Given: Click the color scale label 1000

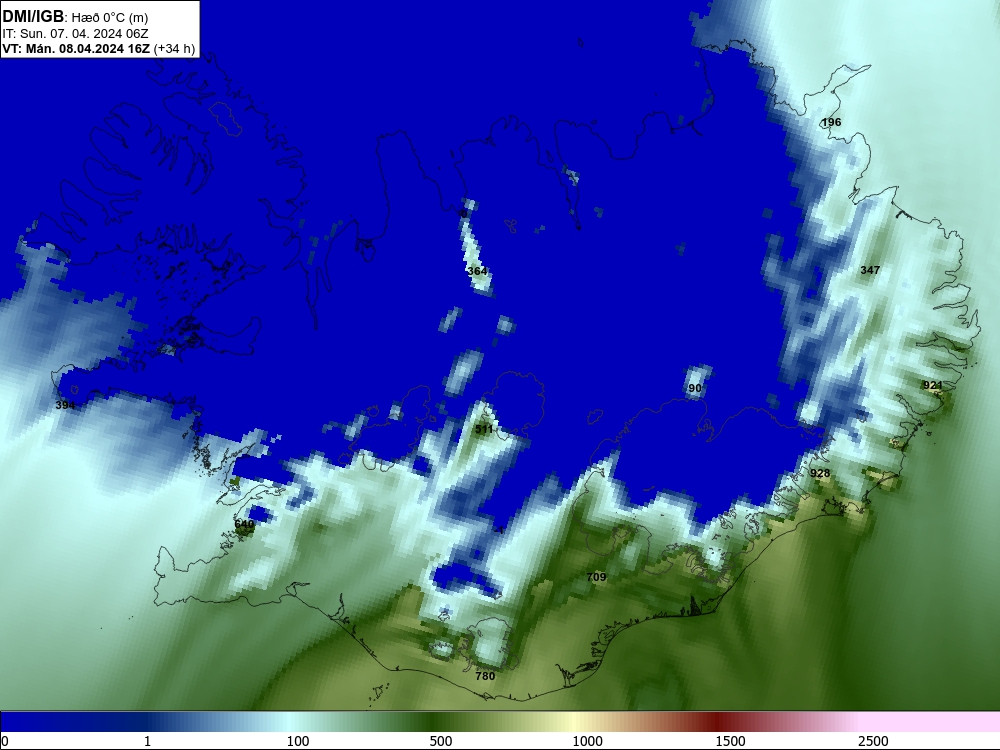Looking at the screenshot, I should (587, 741).
